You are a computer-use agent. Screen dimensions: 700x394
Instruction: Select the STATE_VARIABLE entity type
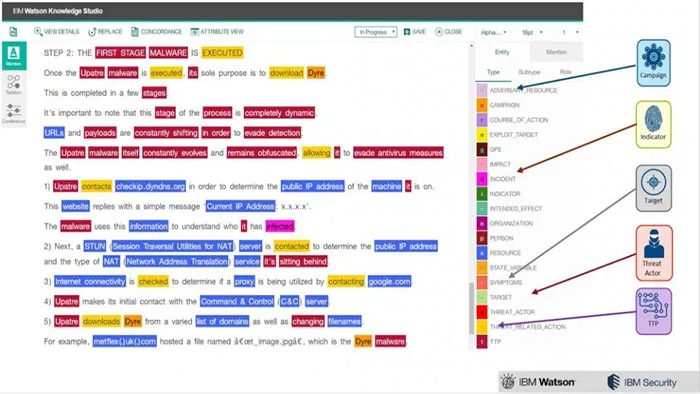513,267
